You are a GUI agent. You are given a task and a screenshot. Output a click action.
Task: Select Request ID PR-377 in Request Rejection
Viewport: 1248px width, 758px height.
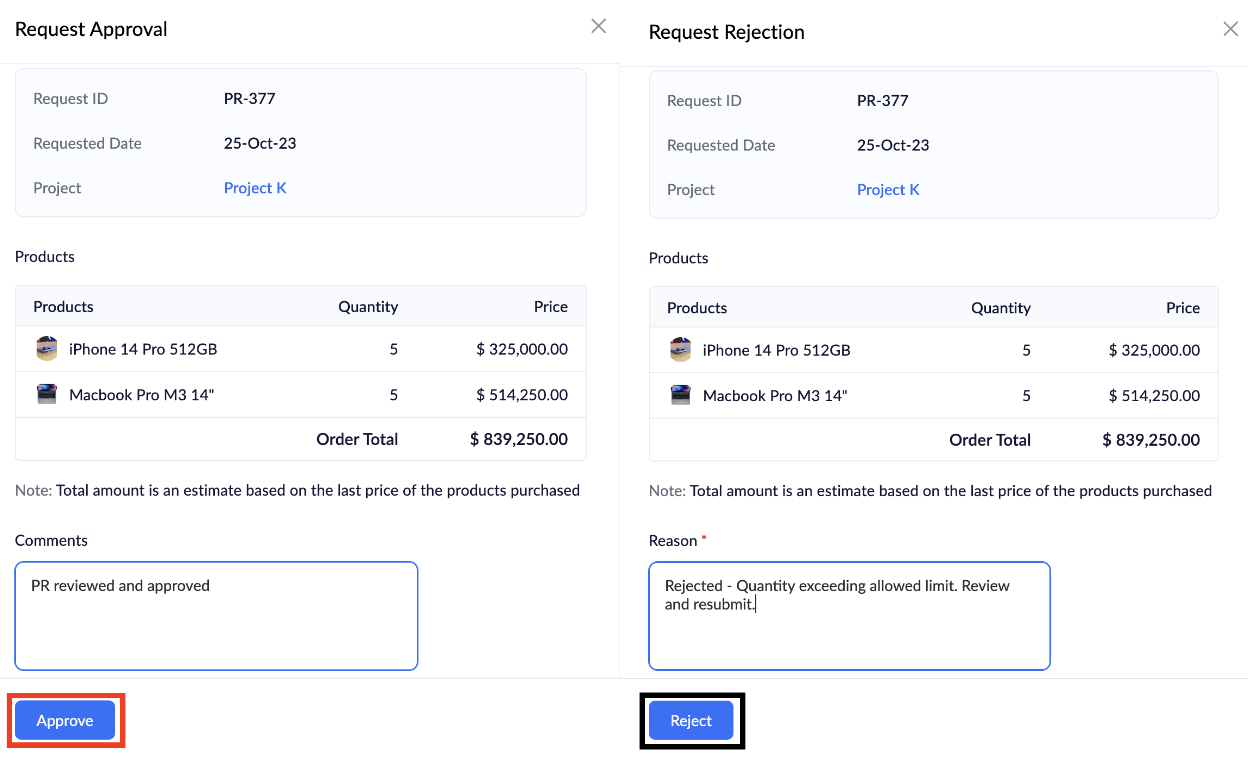point(882,100)
